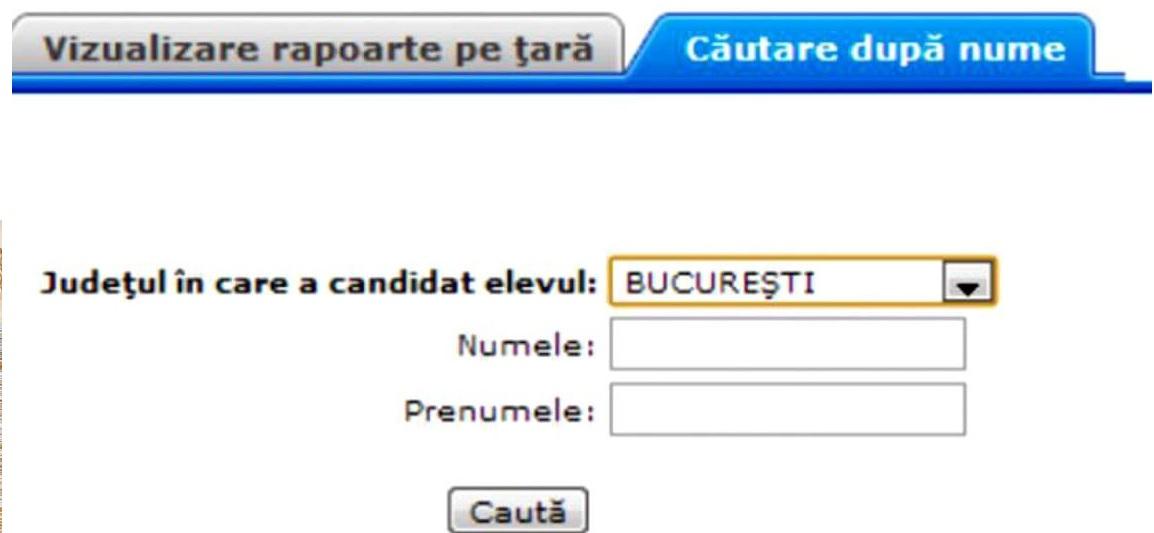
Task: Click the Județul în care a candidat elevul label
Action: click(320, 285)
